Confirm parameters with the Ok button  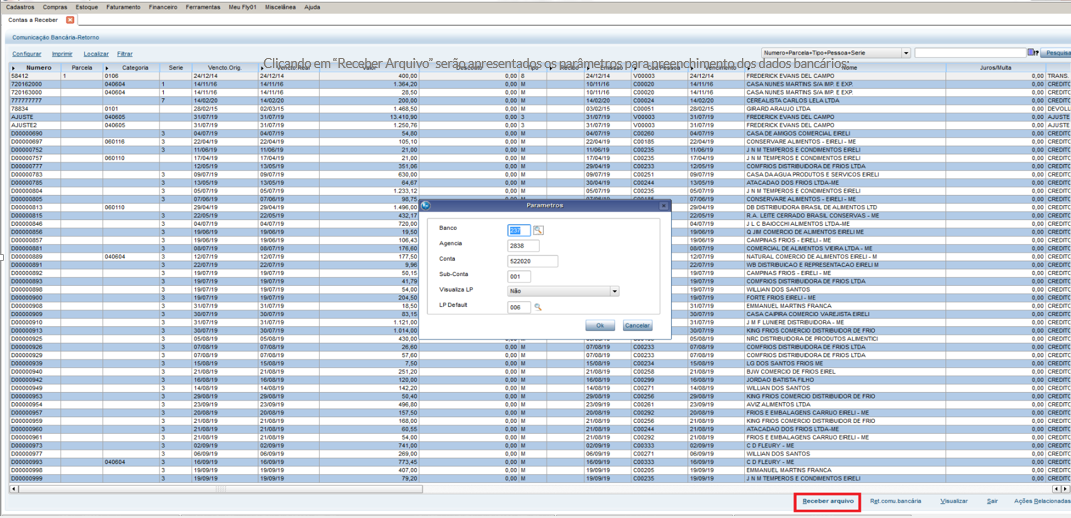pos(600,325)
